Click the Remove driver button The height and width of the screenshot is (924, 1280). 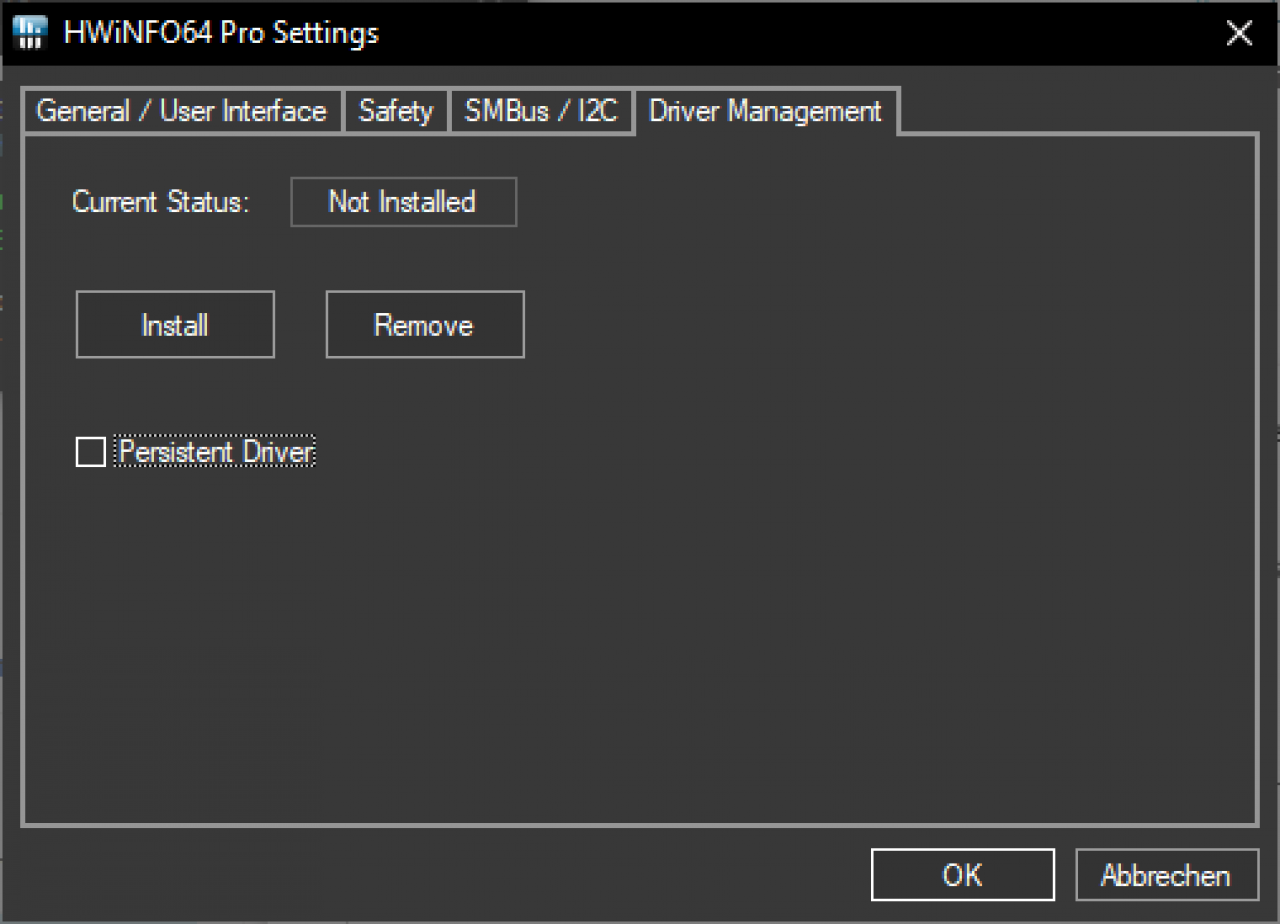425,325
